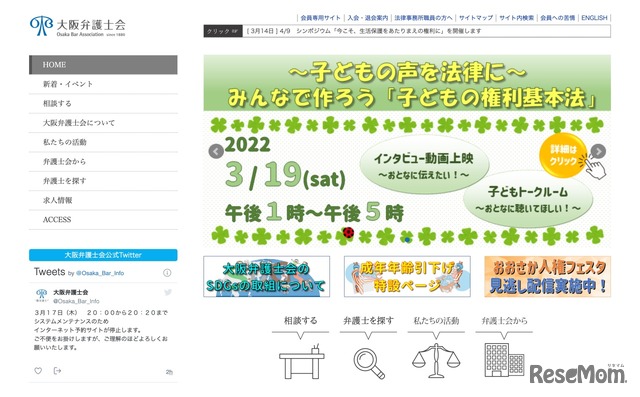This screenshot has width=640, height=397.
Task: Click 相談する label above desk icon
Action: coord(300,321)
